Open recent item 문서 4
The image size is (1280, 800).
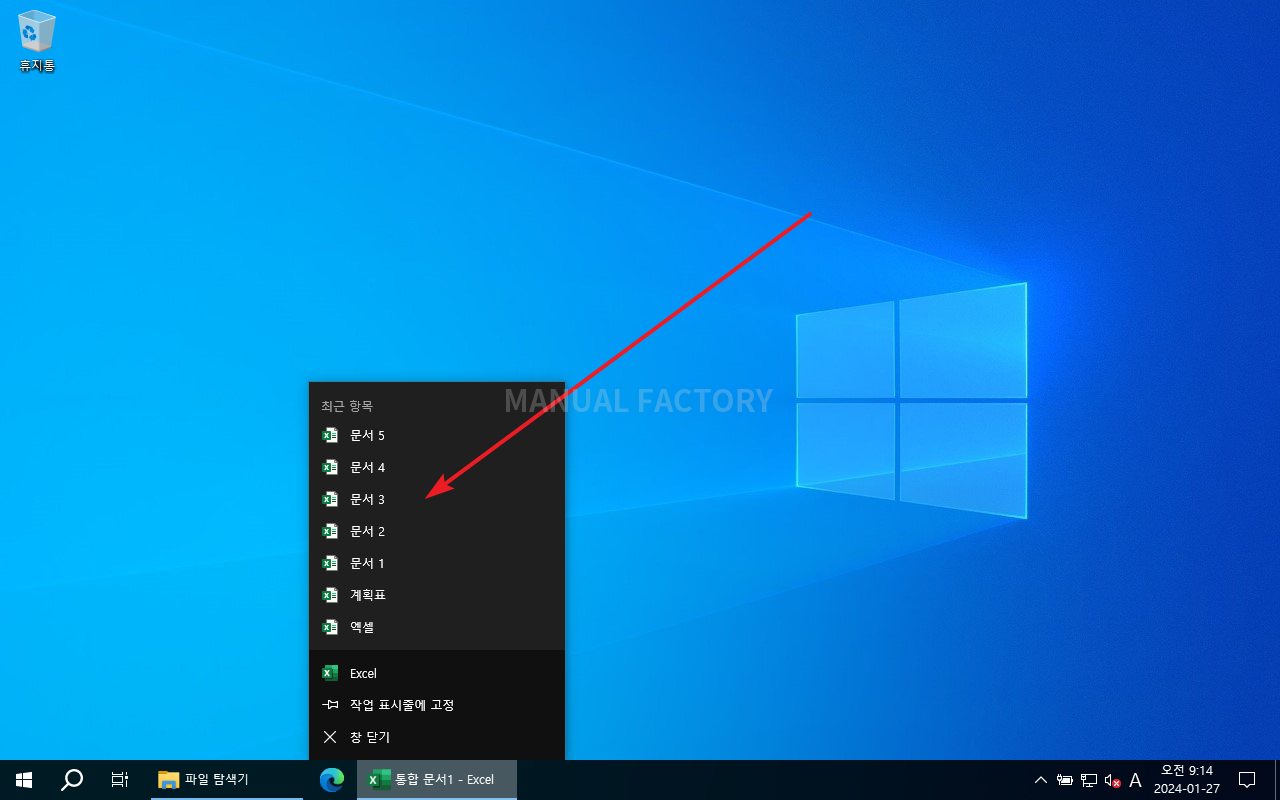pyautogui.click(x=437, y=467)
